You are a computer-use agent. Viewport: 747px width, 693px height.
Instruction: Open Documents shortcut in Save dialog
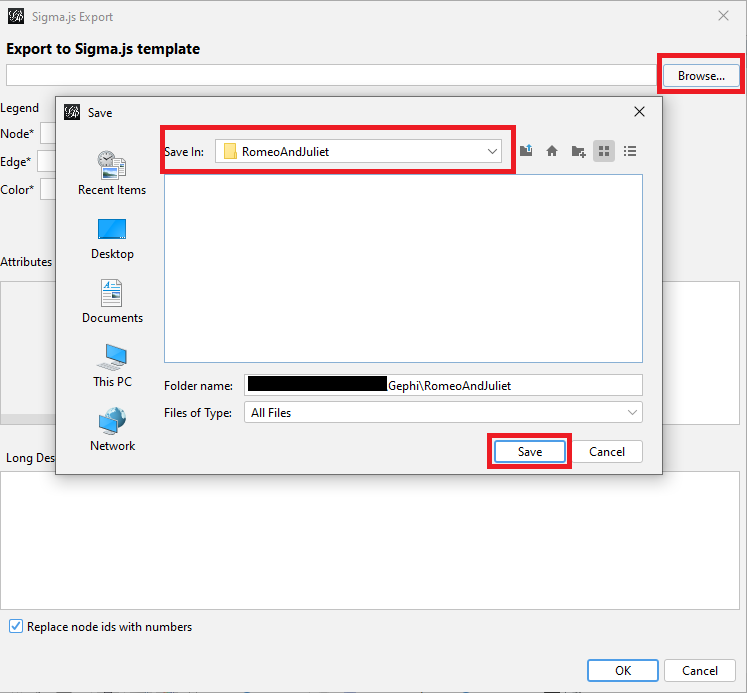[x=112, y=301]
